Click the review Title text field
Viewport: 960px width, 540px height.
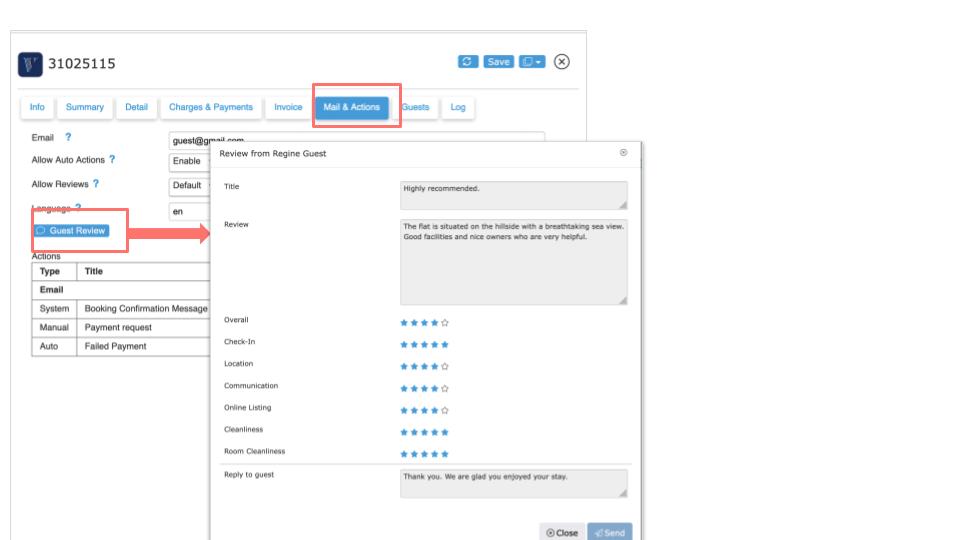pyautogui.click(x=514, y=195)
